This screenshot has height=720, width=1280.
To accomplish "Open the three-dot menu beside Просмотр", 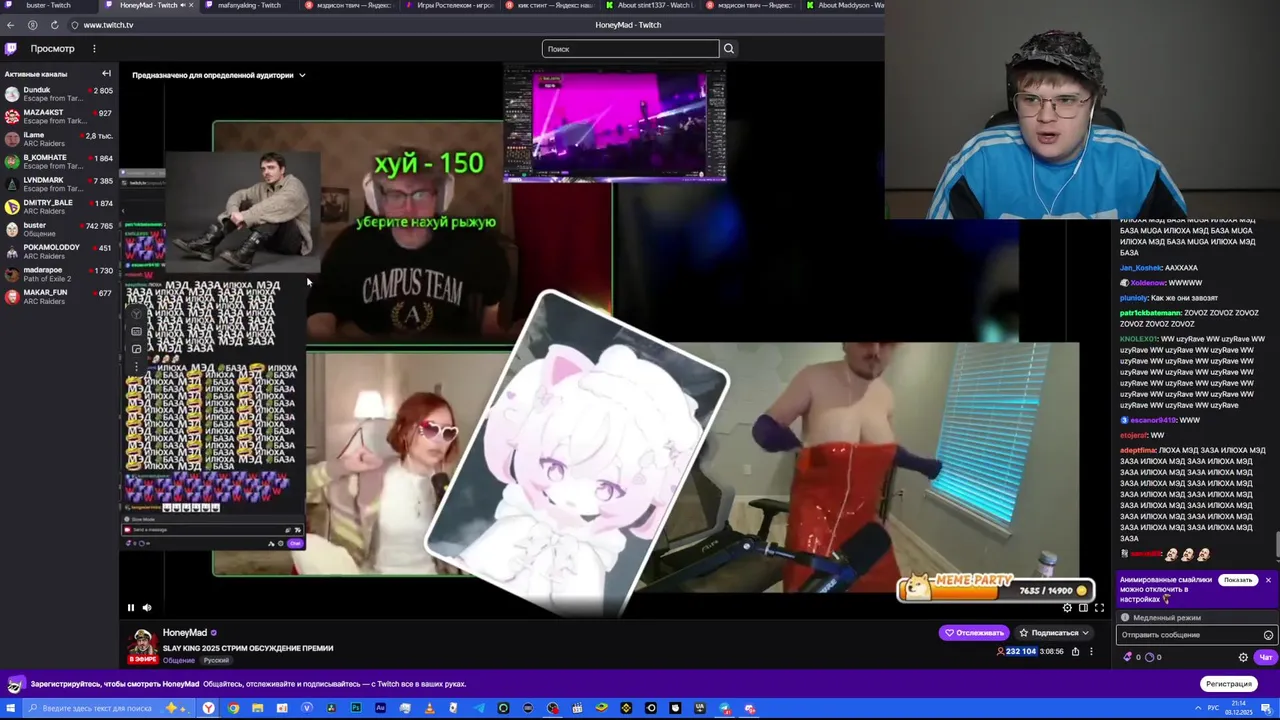I will click(x=94, y=48).
